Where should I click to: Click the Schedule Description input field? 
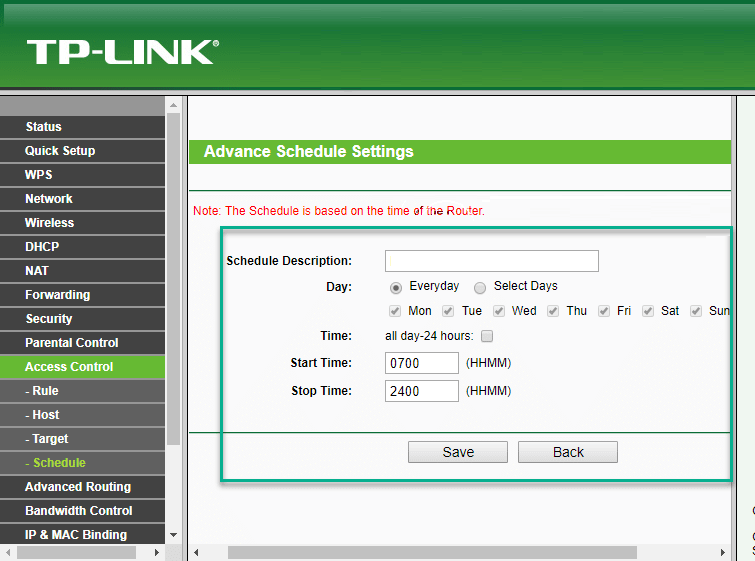[x=492, y=261]
